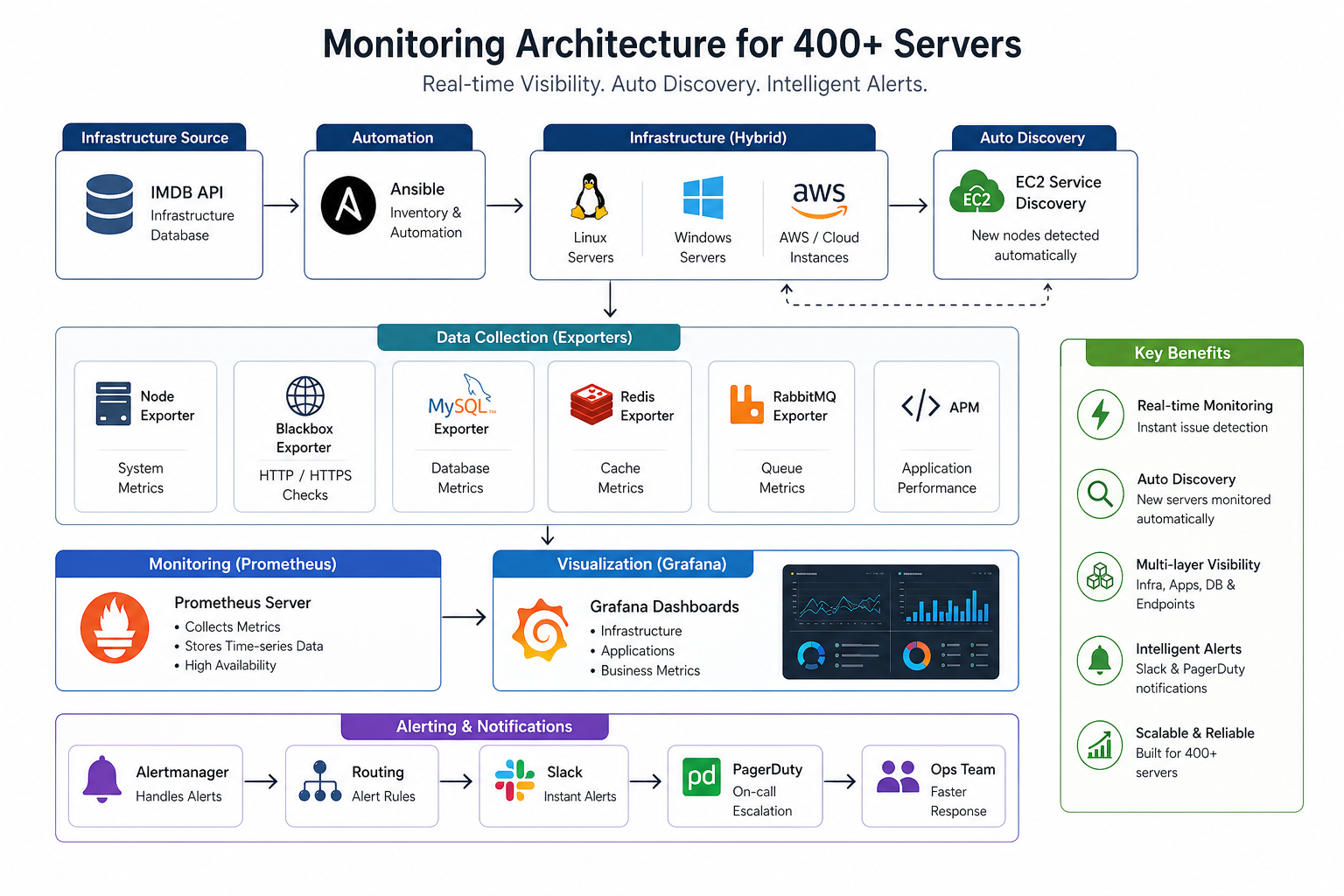
Task: Click the 'Cache Metrics' label
Action: pos(620,479)
